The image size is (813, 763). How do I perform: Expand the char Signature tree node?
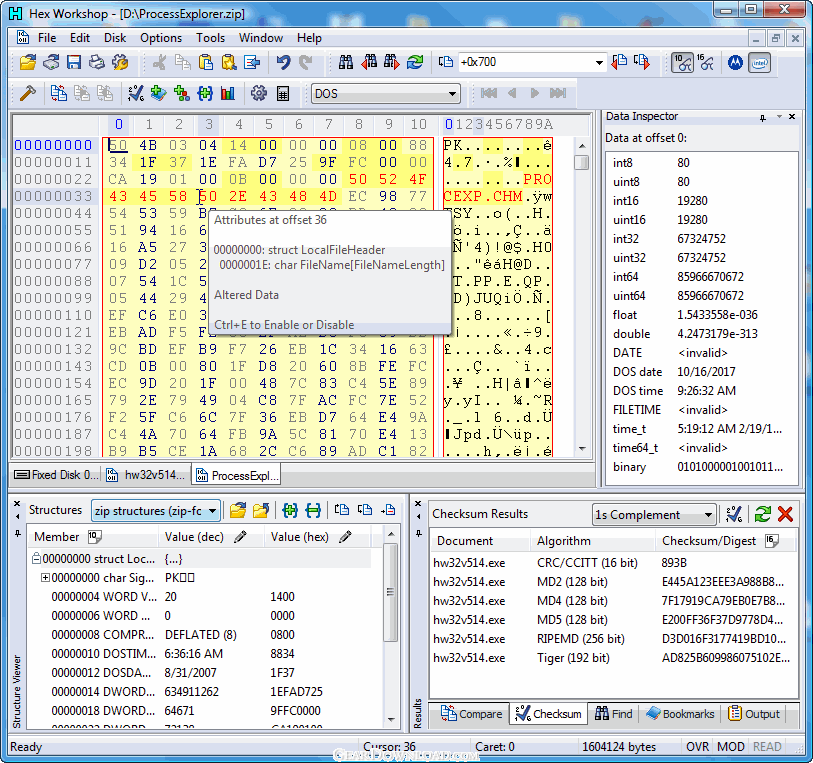pyautogui.click(x=45, y=577)
